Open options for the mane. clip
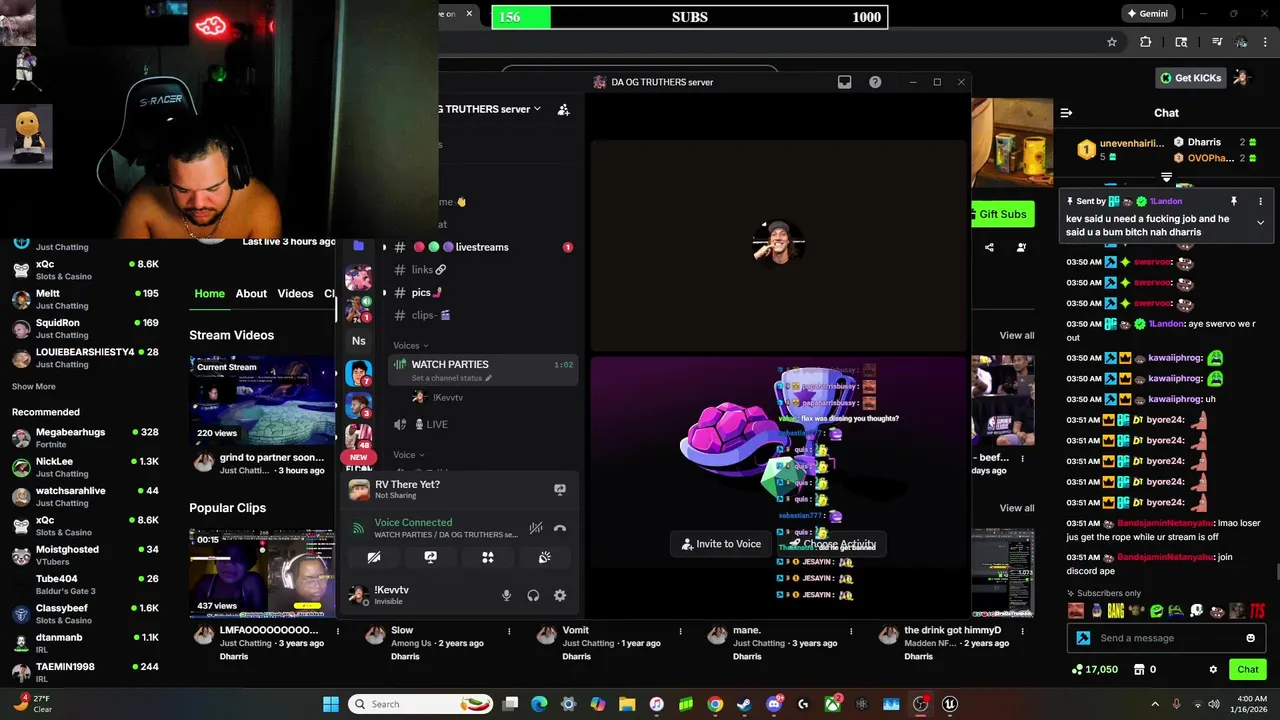 851,631
